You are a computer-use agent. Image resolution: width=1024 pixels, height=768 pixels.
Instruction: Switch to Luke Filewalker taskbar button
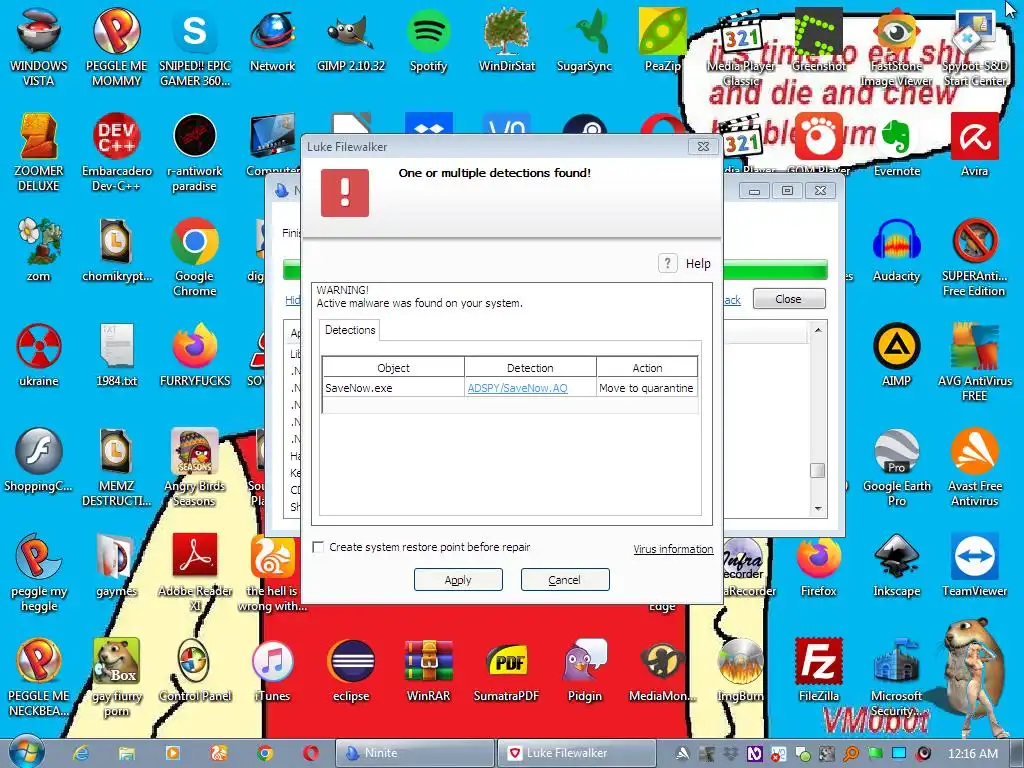coord(577,753)
